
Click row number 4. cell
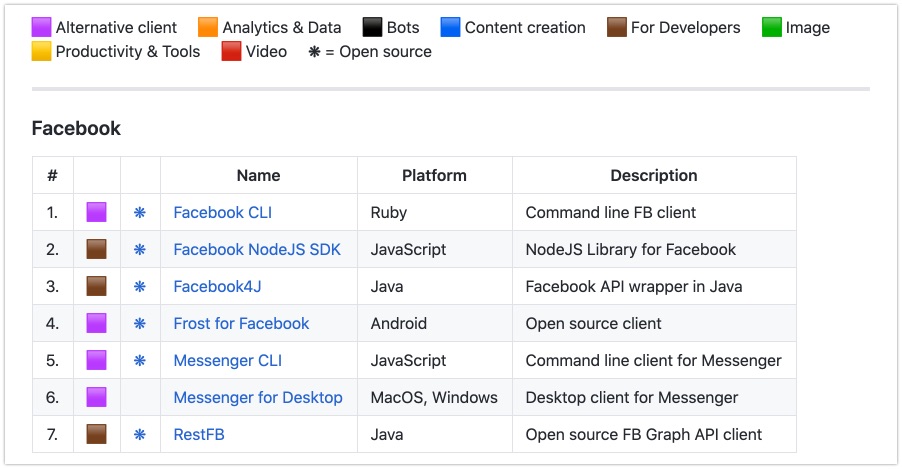click(52, 323)
